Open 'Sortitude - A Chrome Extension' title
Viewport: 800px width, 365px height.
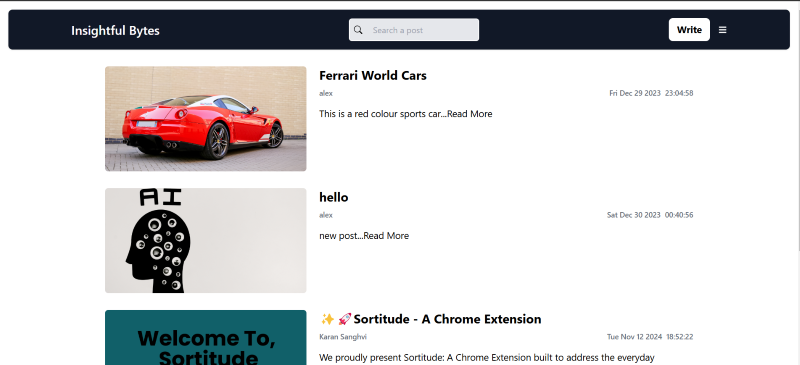[x=447, y=319]
